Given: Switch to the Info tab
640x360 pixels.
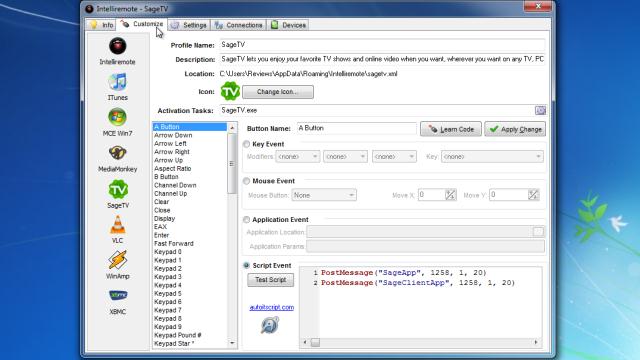Looking at the screenshot, I should pyautogui.click(x=102, y=25).
